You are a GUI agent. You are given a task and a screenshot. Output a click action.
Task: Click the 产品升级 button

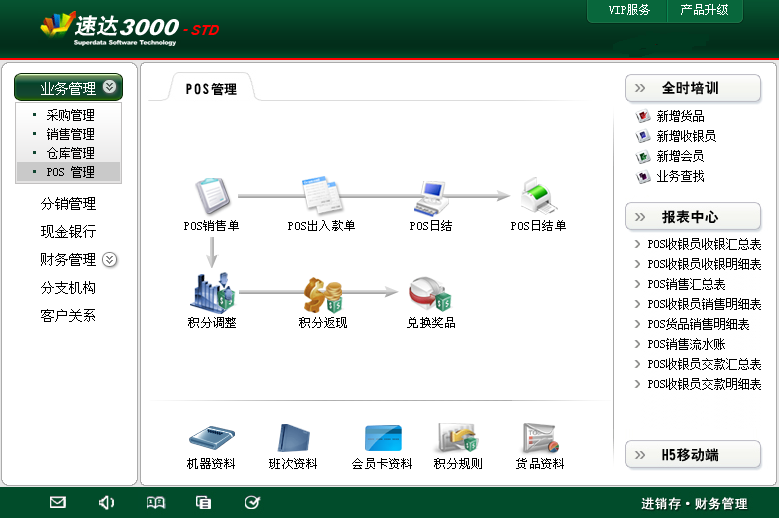[x=704, y=10]
